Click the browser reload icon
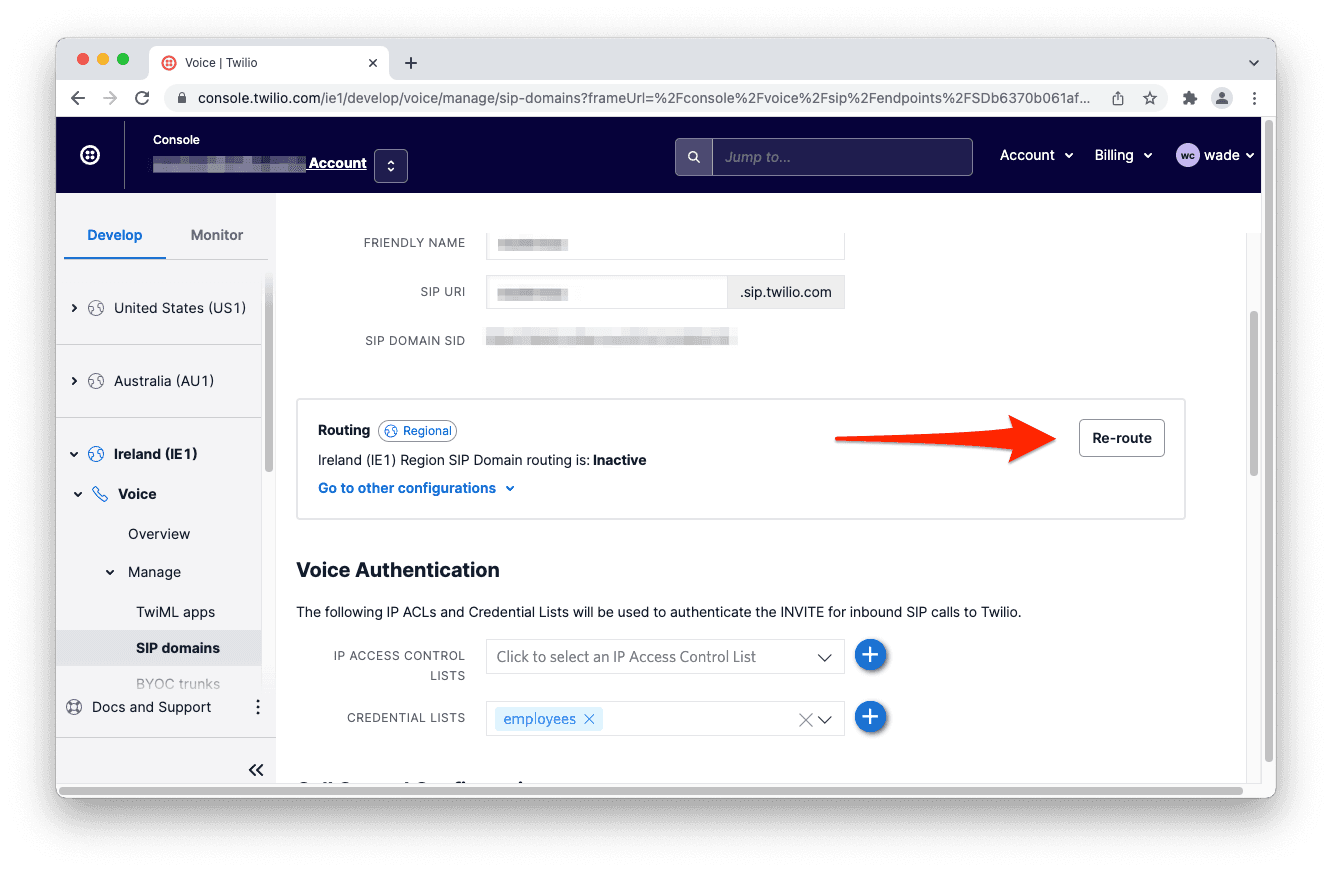The width and height of the screenshot is (1332, 872). (142, 98)
